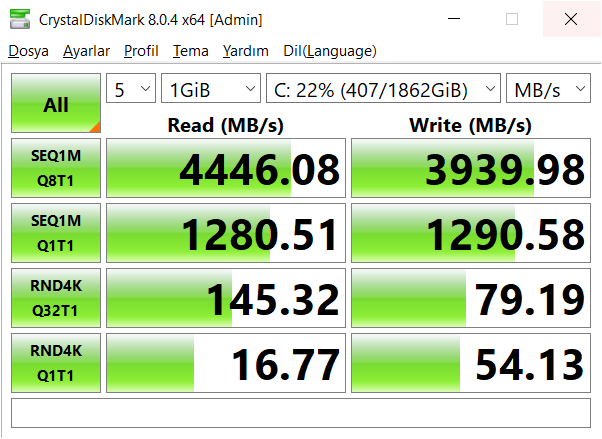Click the 79.19 random write result
Screen dimensions: 602x439
click(x=471, y=298)
